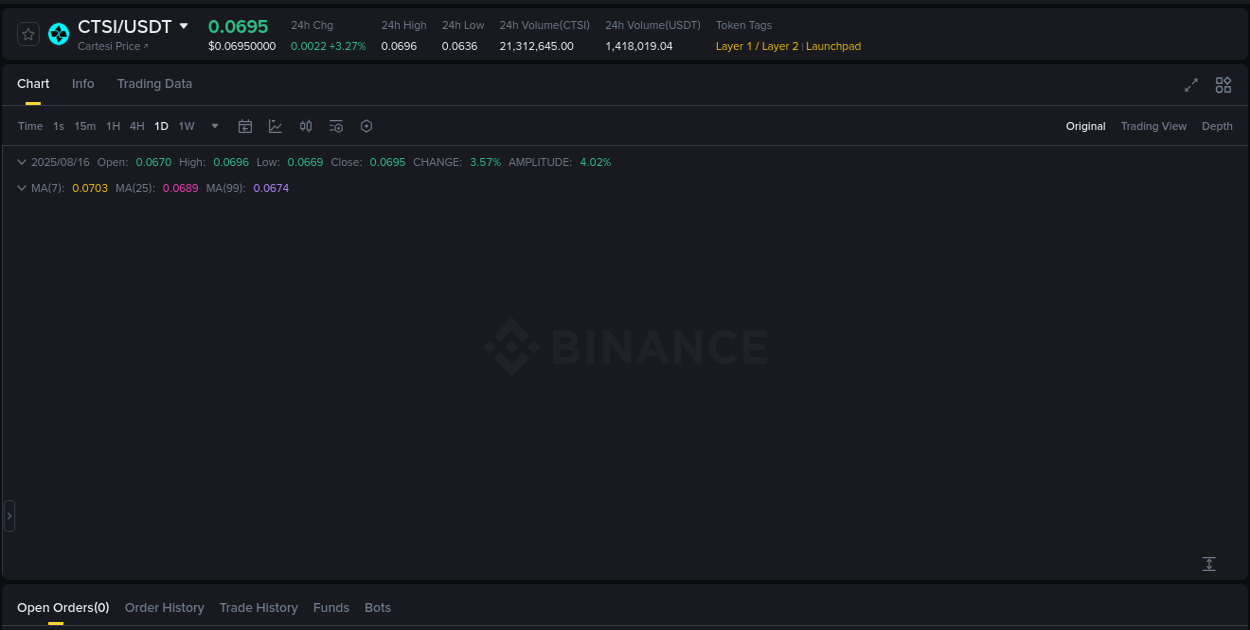Select the 1W timeframe
Viewport: 1250px width, 630px height.
[x=186, y=126]
